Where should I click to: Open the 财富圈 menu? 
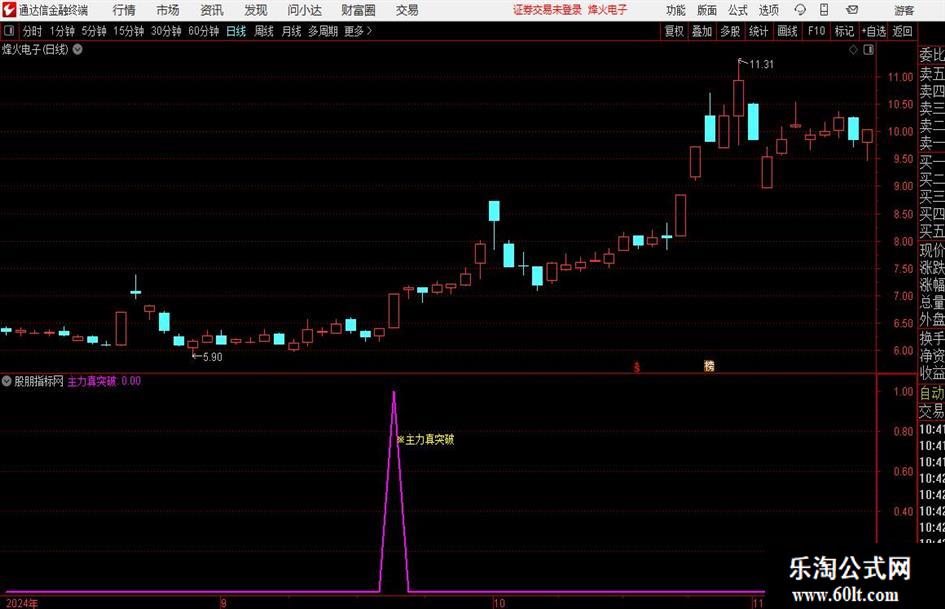pos(358,10)
